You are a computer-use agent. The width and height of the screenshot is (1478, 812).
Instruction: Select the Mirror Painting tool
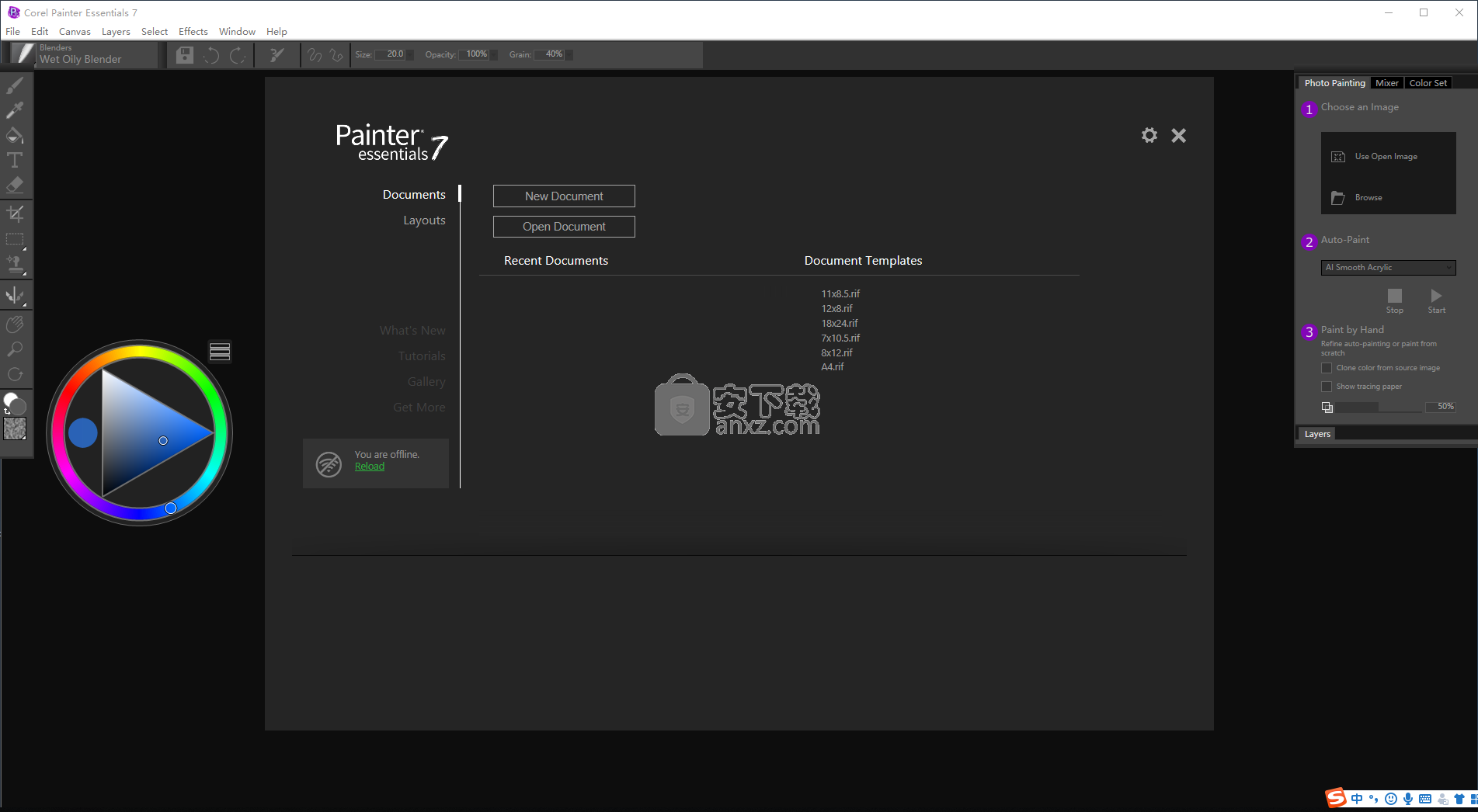[x=15, y=295]
